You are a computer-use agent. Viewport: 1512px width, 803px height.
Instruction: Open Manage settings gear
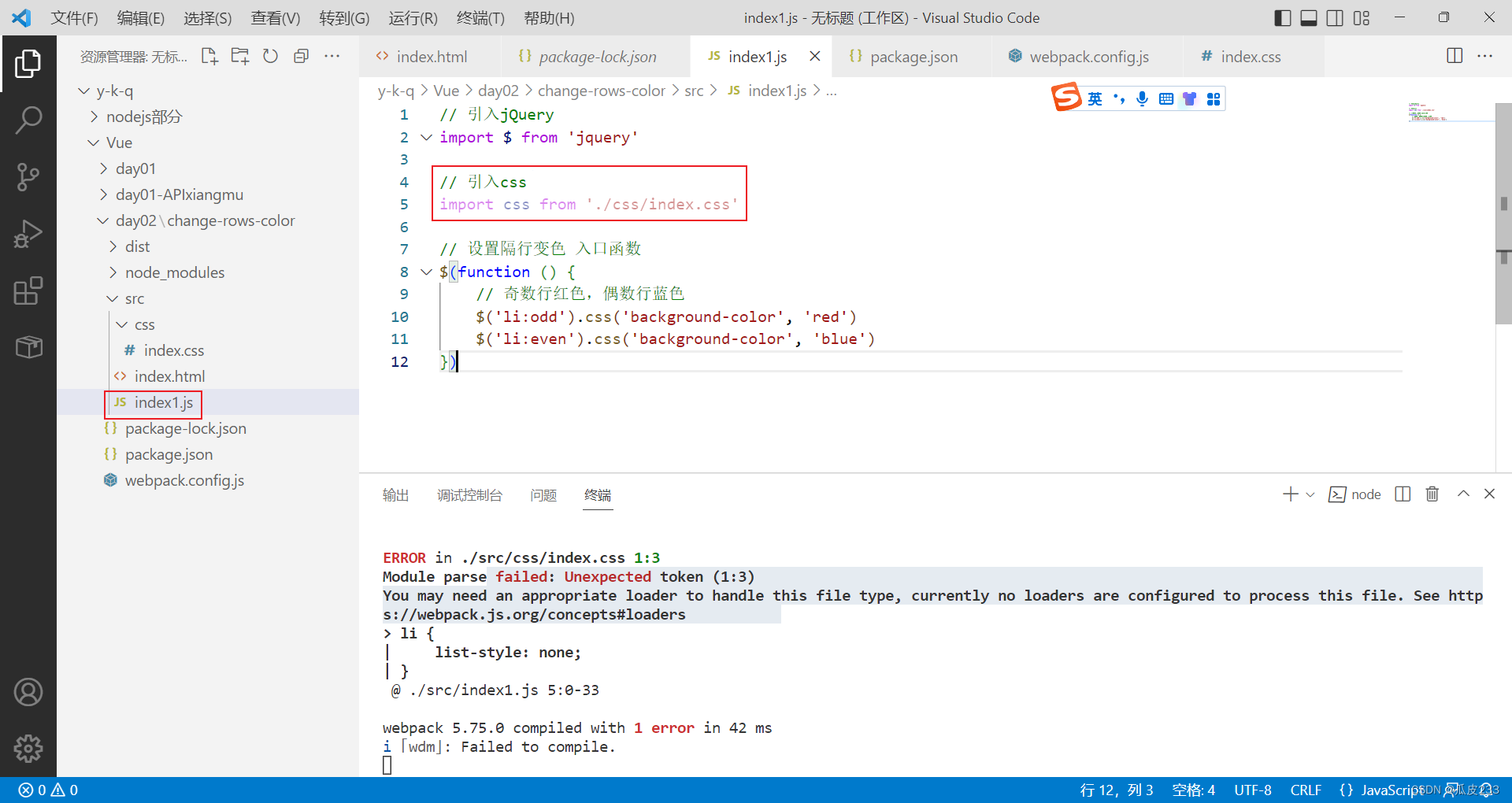tap(28, 749)
